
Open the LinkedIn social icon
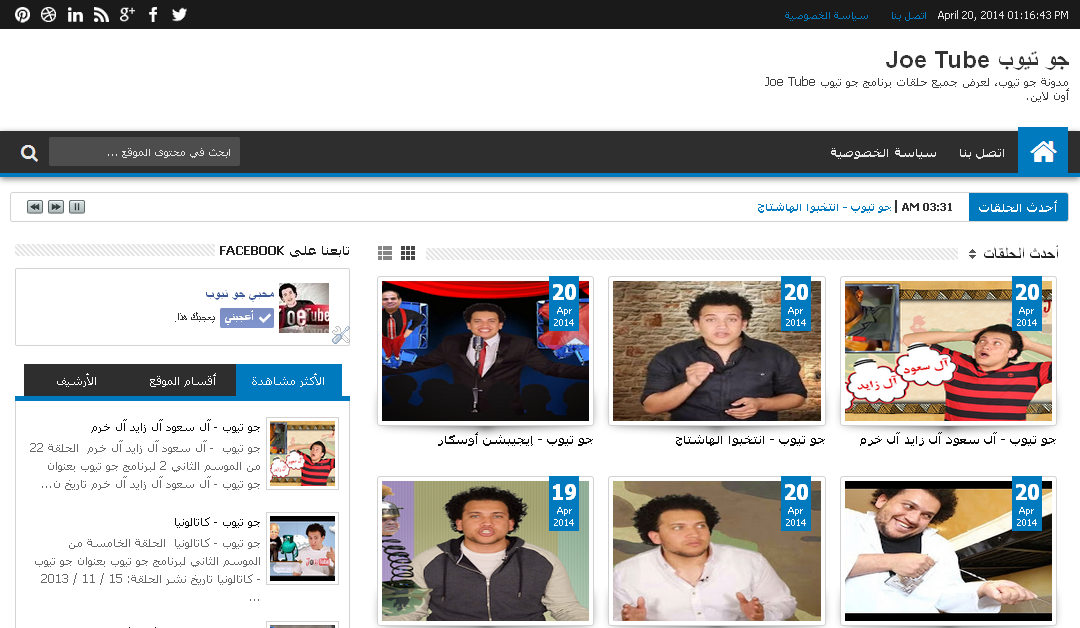[x=75, y=14]
